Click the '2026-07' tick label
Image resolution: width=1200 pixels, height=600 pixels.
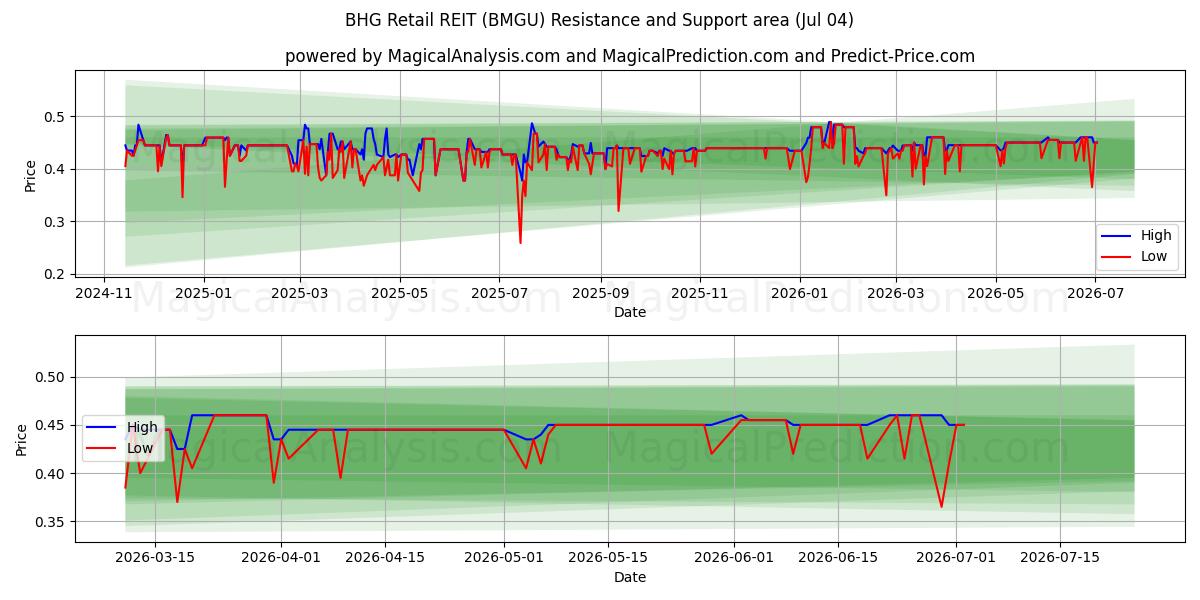coord(1094,293)
